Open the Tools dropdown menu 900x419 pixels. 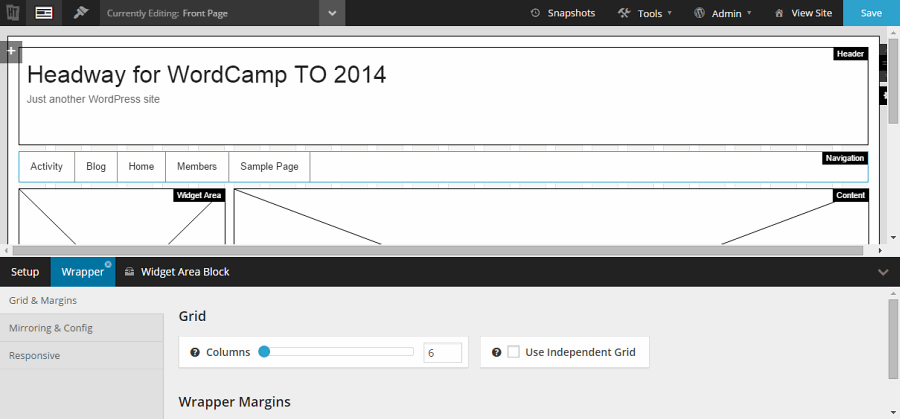(x=645, y=13)
